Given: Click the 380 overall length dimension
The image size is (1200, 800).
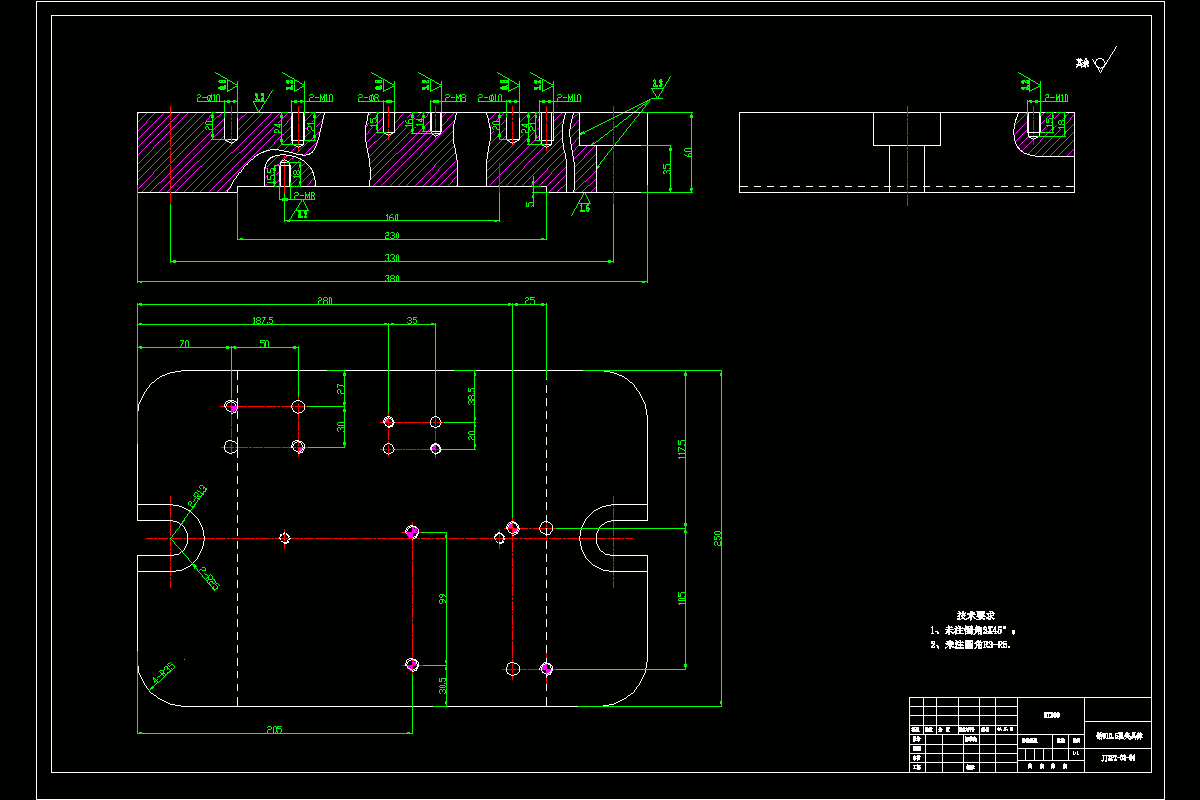Looking at the screenshot, I should 392,279.
